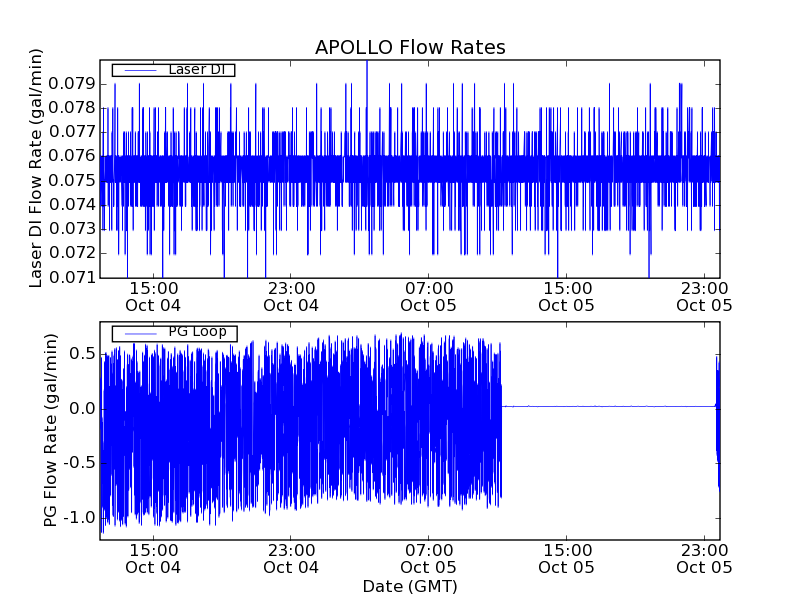The height and width of the screenshot is (600, 800).
Task: Click the 0.5 tick on the PG Flow axis
Action: (x=82, y=354)
